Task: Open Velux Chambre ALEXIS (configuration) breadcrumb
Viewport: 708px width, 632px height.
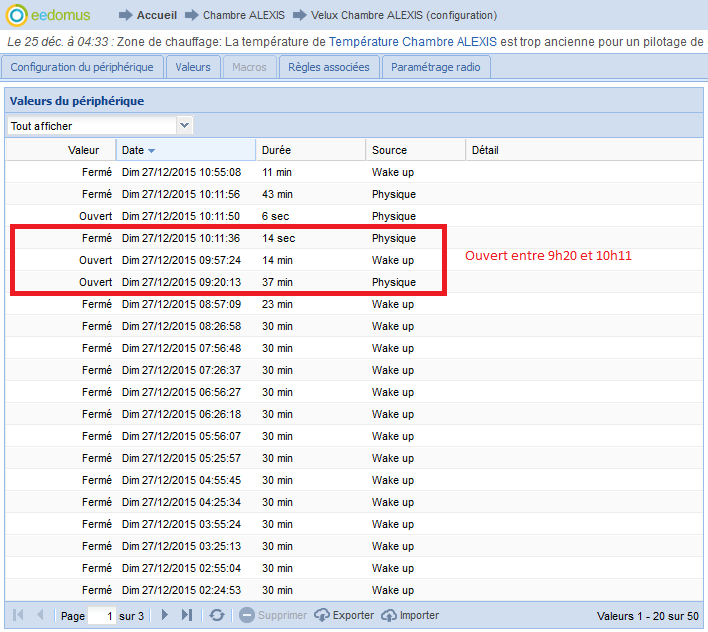Action: pyautogui.click(x=404, y=15)
